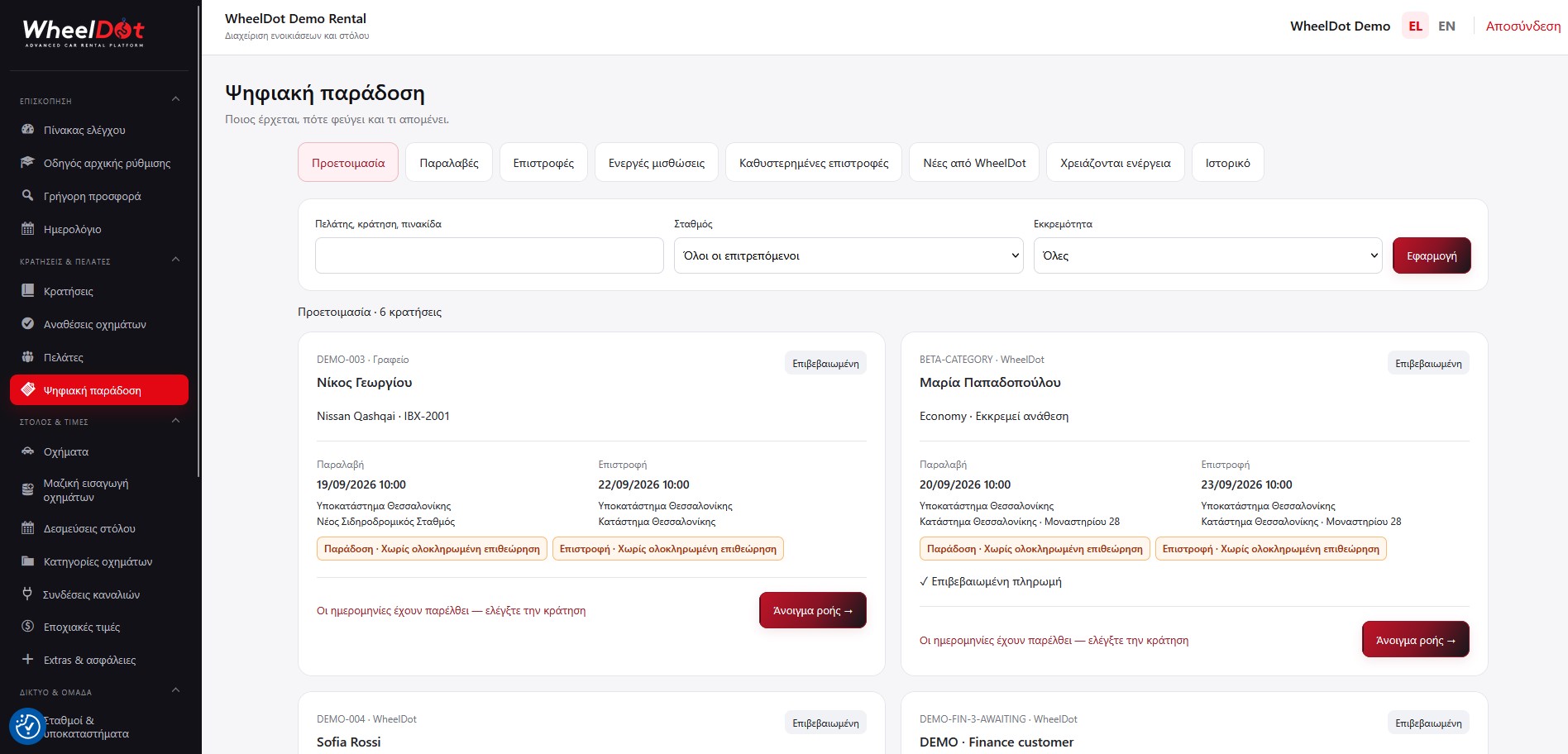1568x754 pixels.
Task: Click the Εποχιακές τιμές dollar icon
Action: (x=27, y=627)
